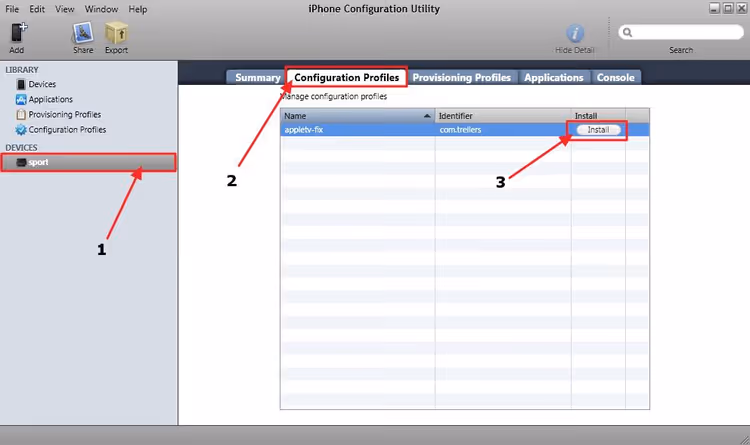Image resolution: width=750 pixels, height=445 pixels.
Task: Open the Window menu
Action: 101,9
